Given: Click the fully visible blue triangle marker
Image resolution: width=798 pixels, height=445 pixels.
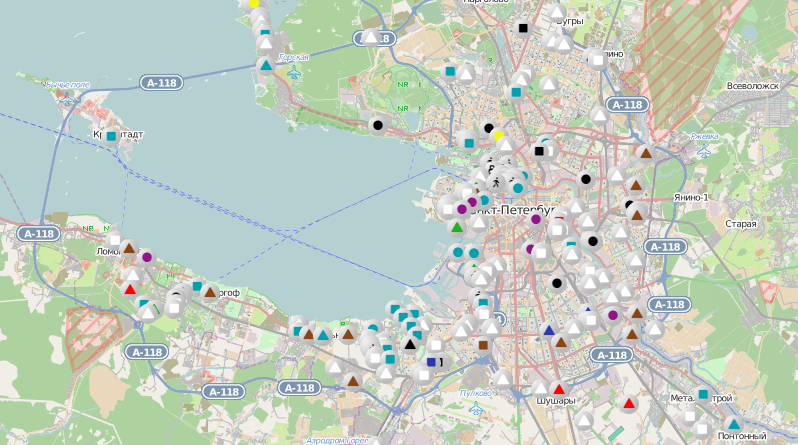Looking at the screenshot, I should [548, 330].
